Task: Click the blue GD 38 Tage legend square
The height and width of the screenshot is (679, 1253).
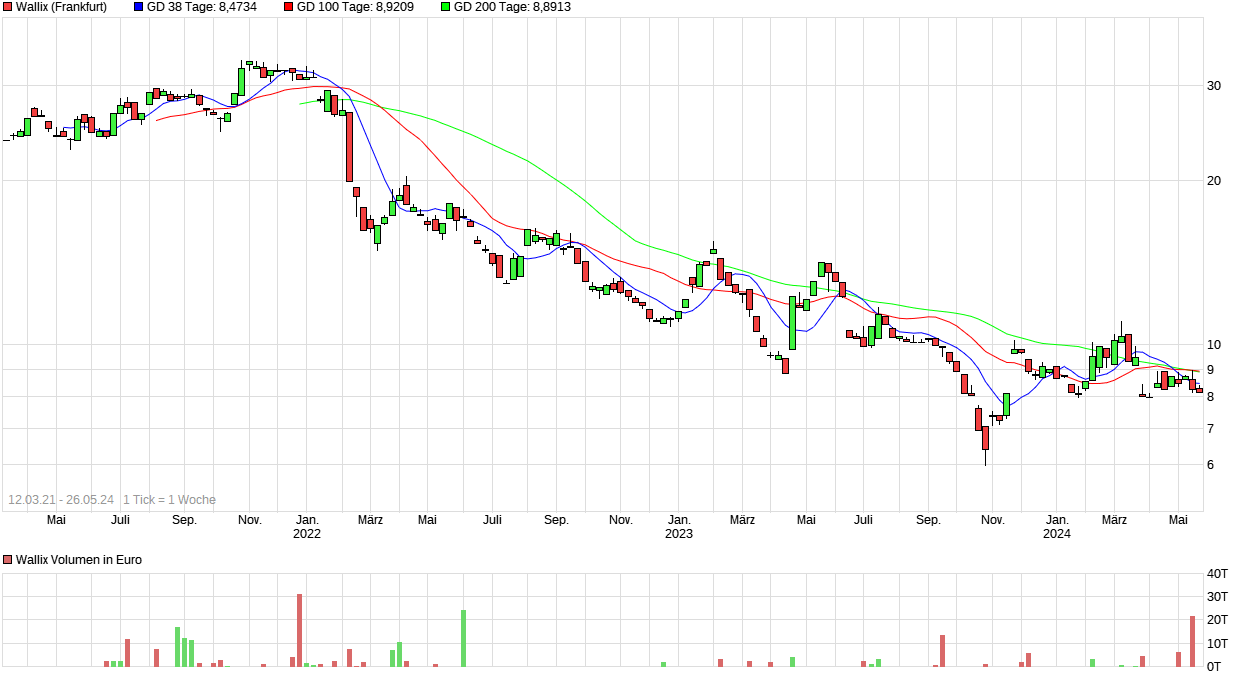Action: coord(138,7)
